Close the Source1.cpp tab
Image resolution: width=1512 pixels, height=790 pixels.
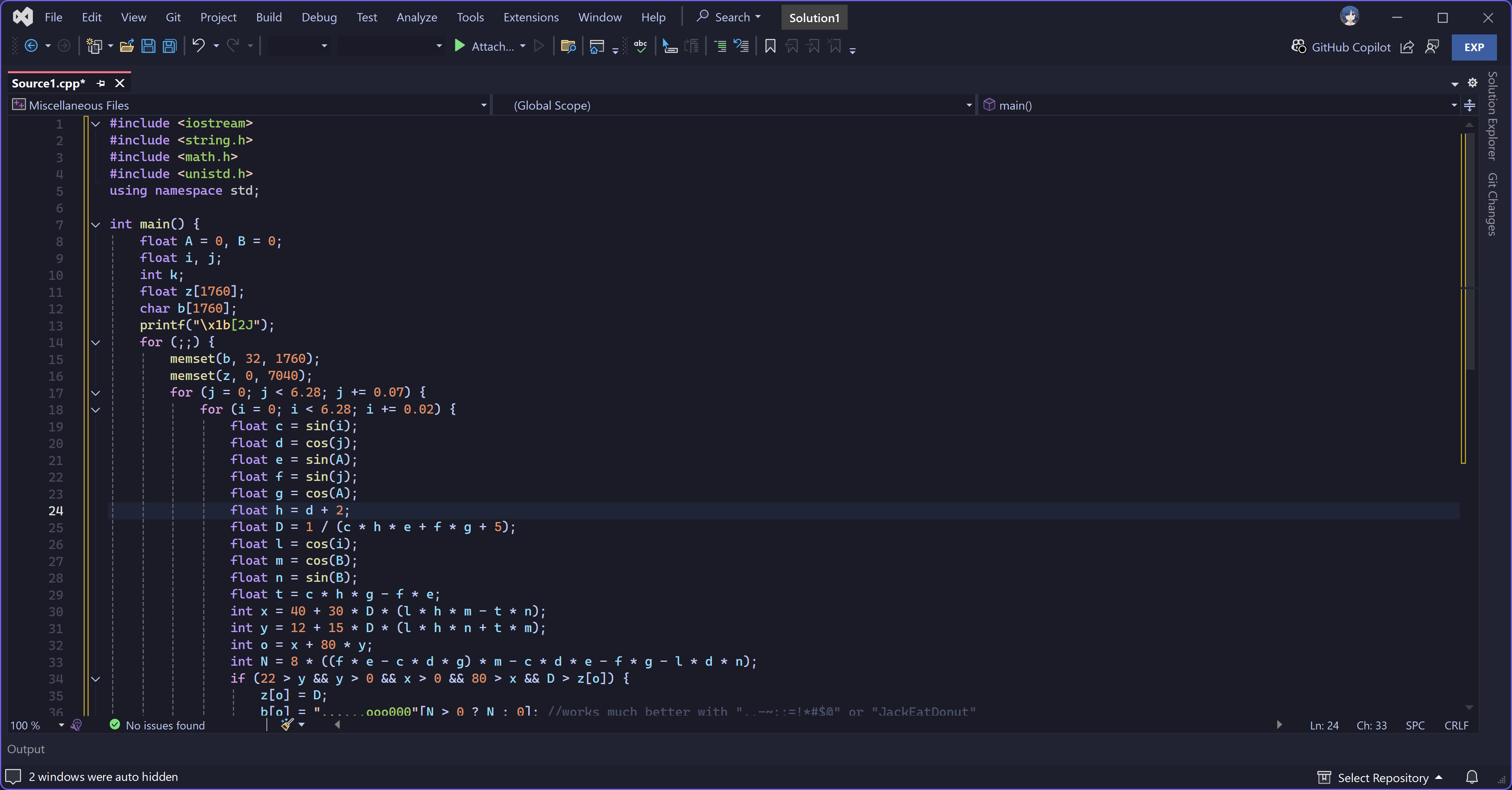(x=120, y=84)
